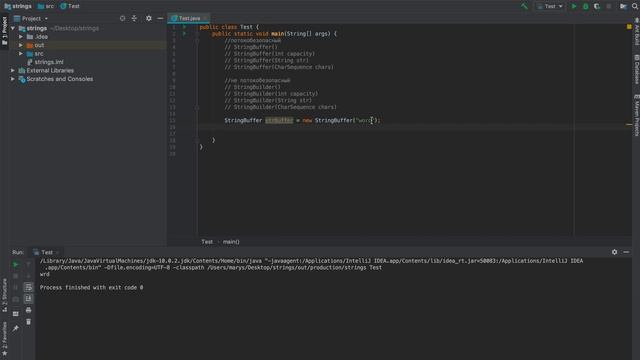Select the Test tab in Run panel
640x360 pixels.
pos(46,252)
